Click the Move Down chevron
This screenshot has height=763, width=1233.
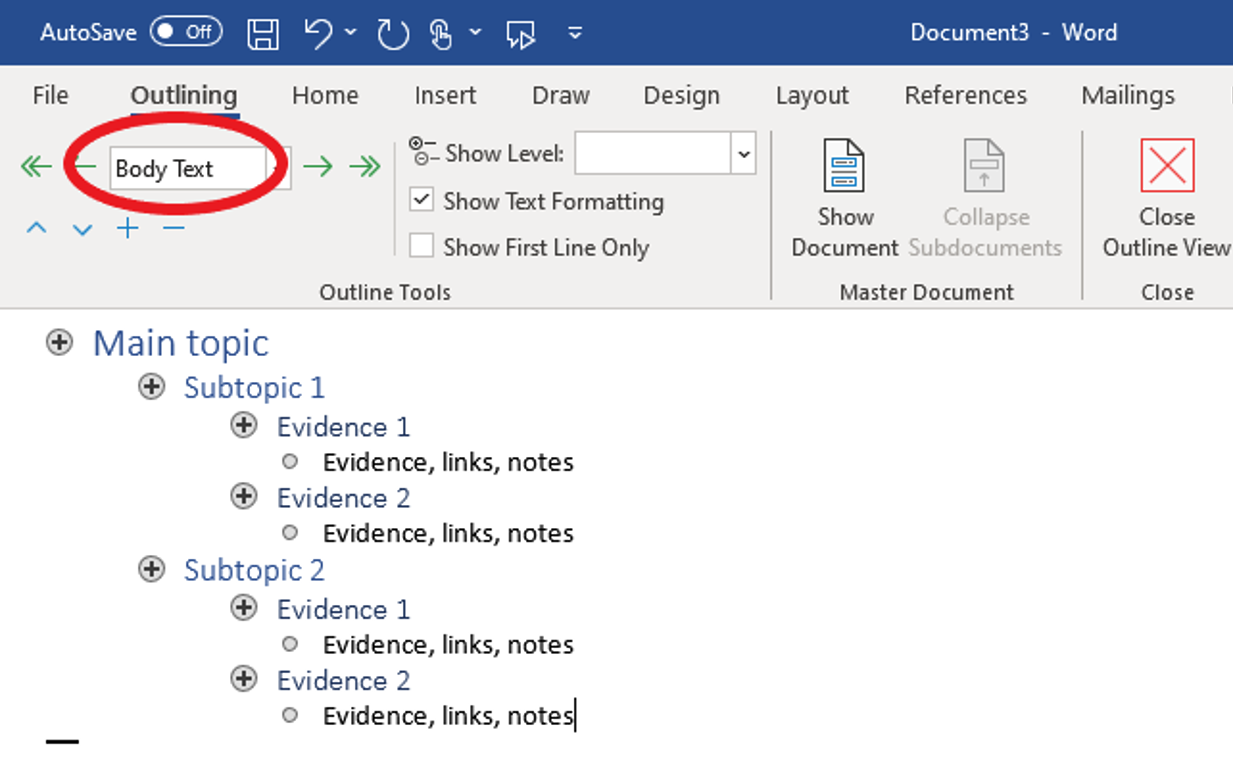tap(82, 230)
